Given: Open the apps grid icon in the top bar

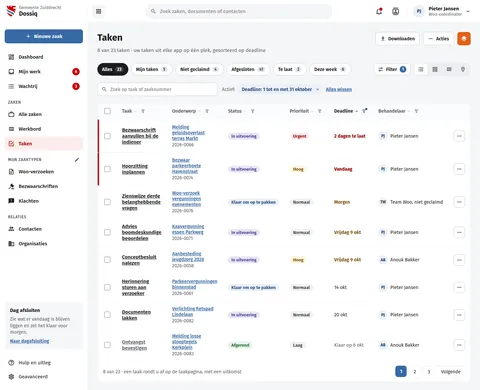Looking at the screenshot, I should 98,11.
